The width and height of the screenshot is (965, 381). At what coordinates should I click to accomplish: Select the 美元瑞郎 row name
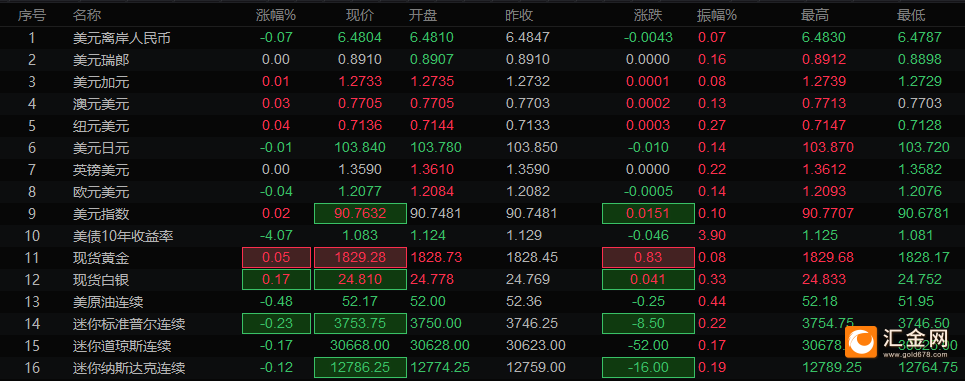[101, 60]
